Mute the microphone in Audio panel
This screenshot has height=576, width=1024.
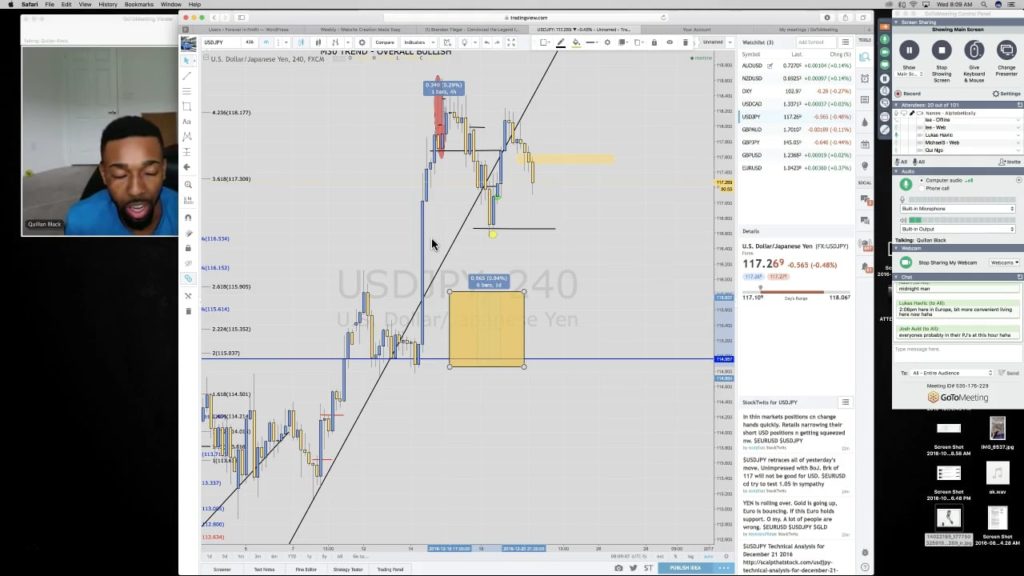(x=906, y=184)
